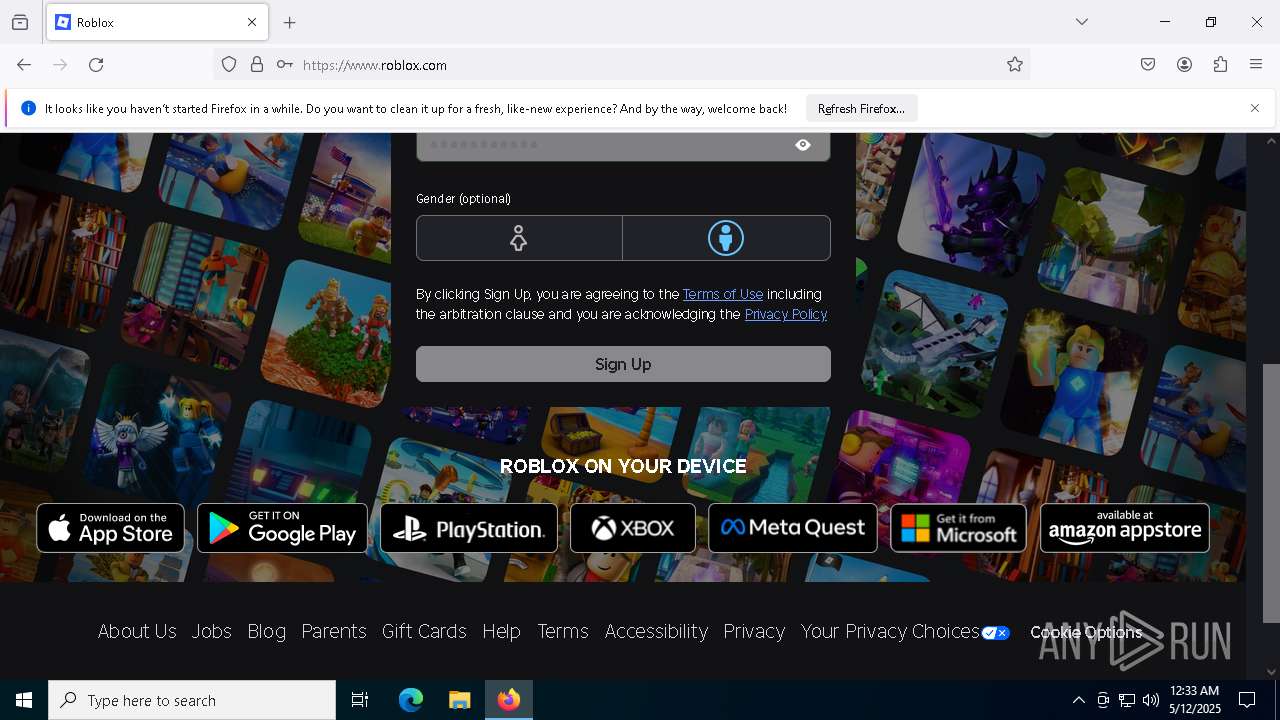Open About Us footer link
This screenshot has height=720, width=1280.
tap(137, 631)
